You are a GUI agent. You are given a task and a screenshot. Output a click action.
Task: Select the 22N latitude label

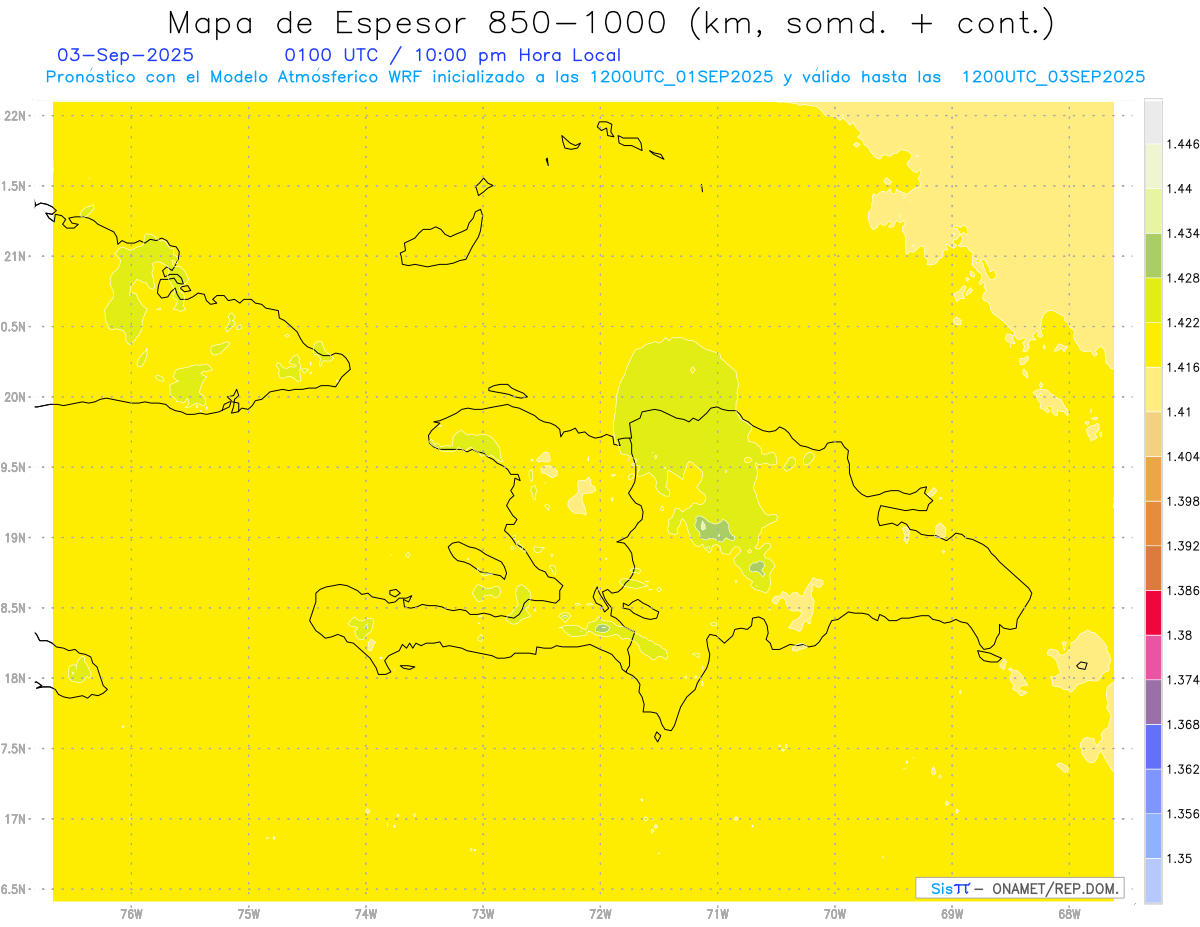(x=14, y=116)
